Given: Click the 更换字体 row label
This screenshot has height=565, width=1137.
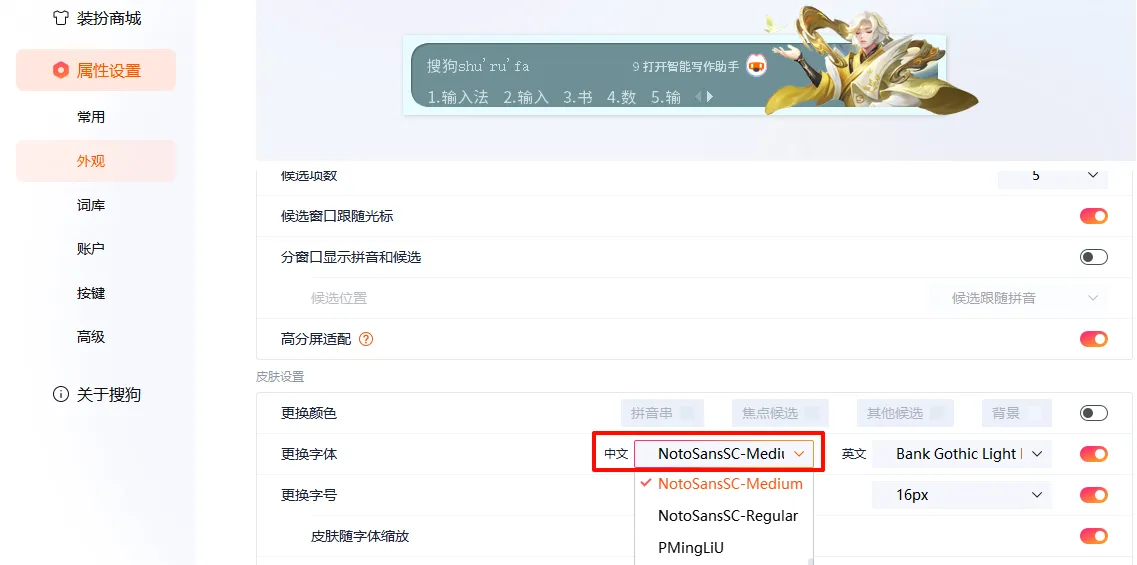Looking at the screenshot, I should (309, 454).
